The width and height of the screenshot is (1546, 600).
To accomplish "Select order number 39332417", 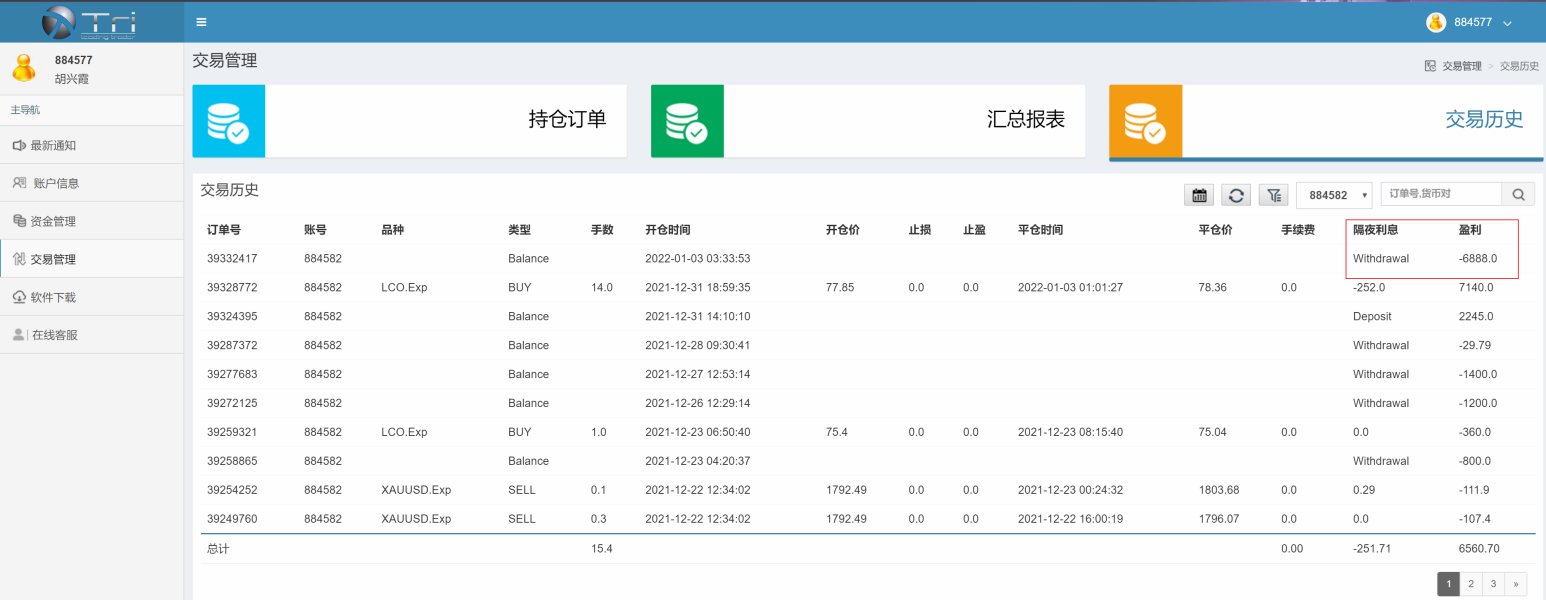I will pyautogui.click(x=232, y=258).
